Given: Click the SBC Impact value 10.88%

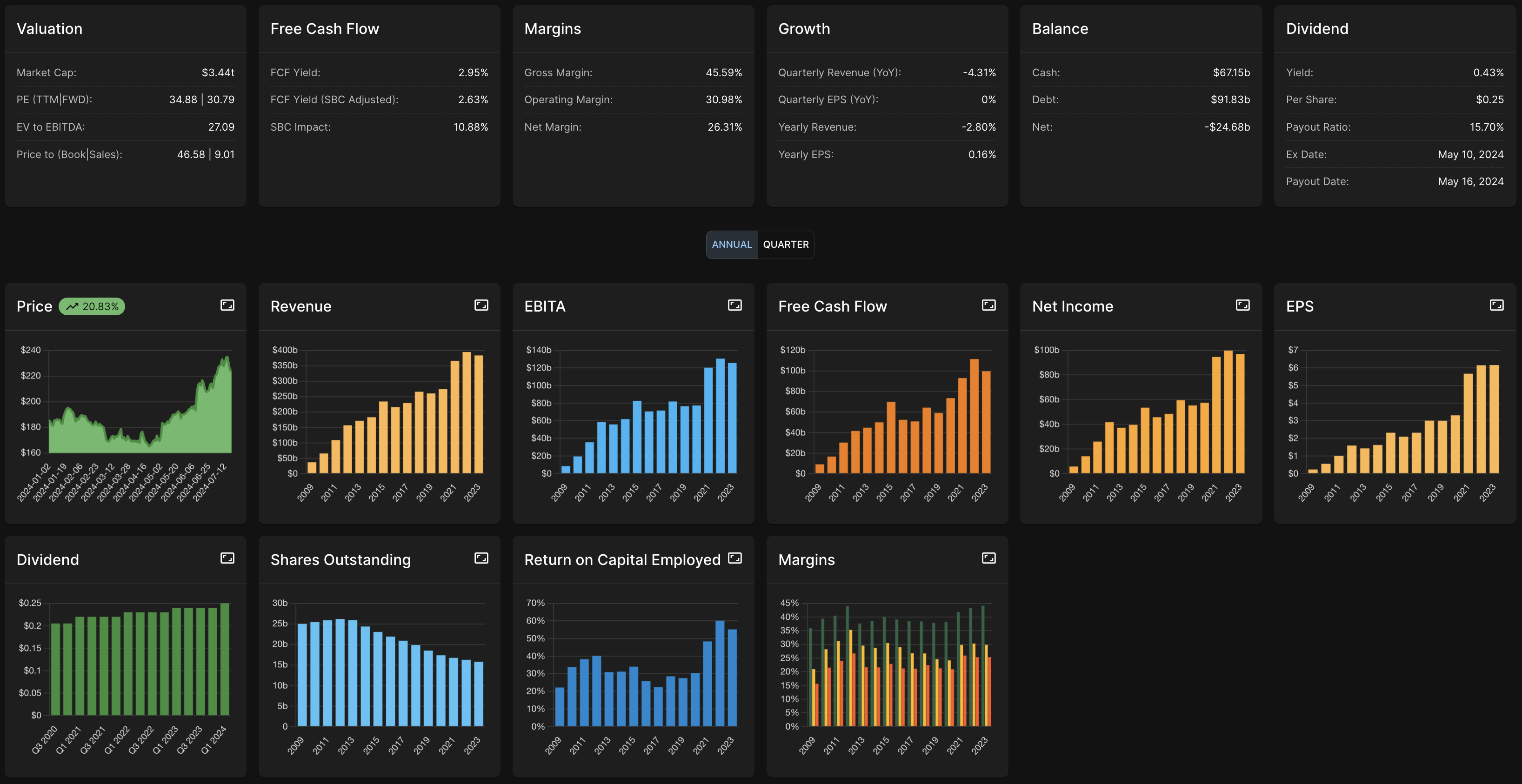Looking at the screenshot, I should (x=471, y=127).
